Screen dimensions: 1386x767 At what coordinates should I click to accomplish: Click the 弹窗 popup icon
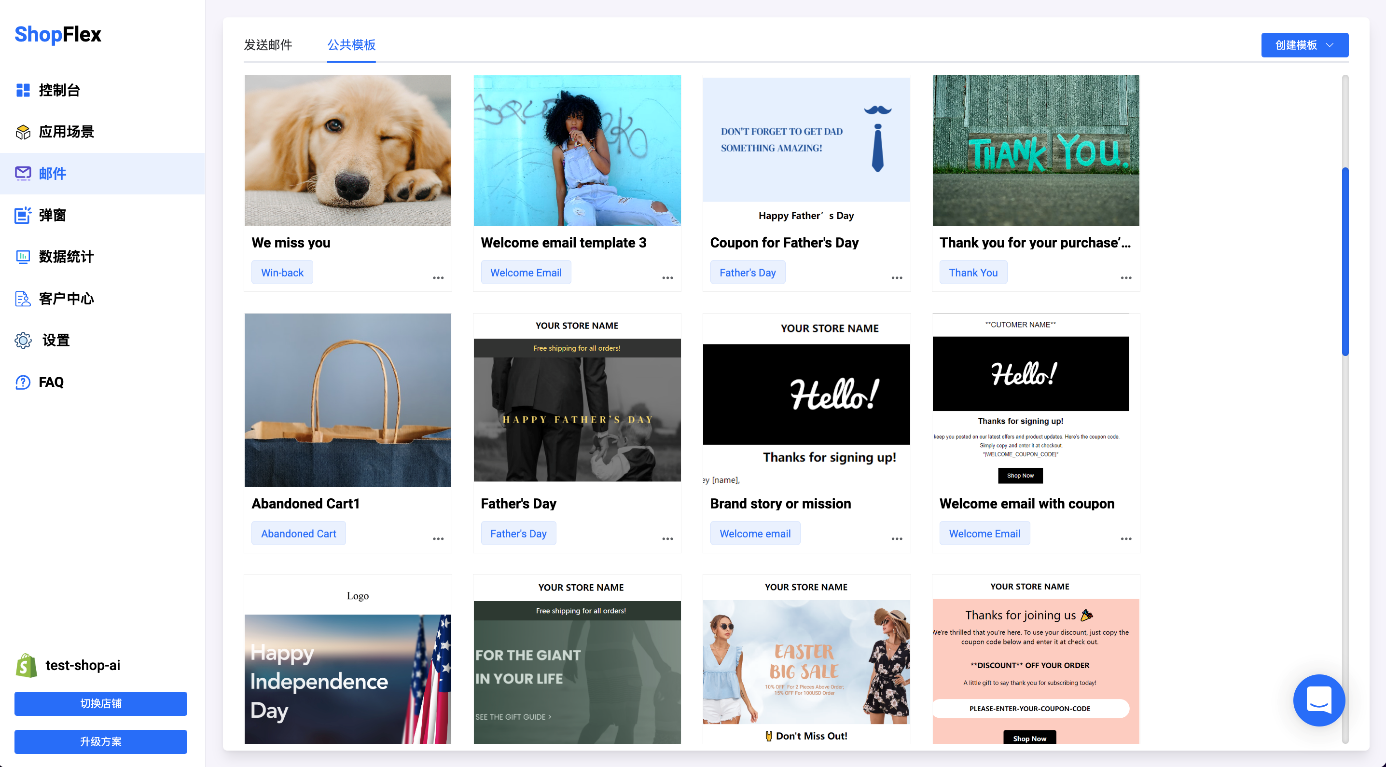(x=23, y=215)
